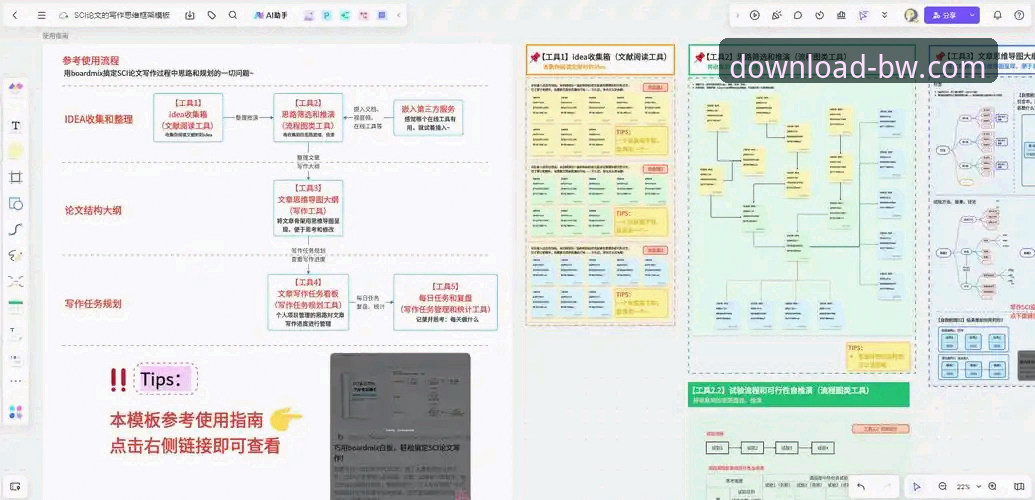The height and width of the screenshot is (500, 1035).
Task: Open the timer tool
Action: tap(820, 15)
